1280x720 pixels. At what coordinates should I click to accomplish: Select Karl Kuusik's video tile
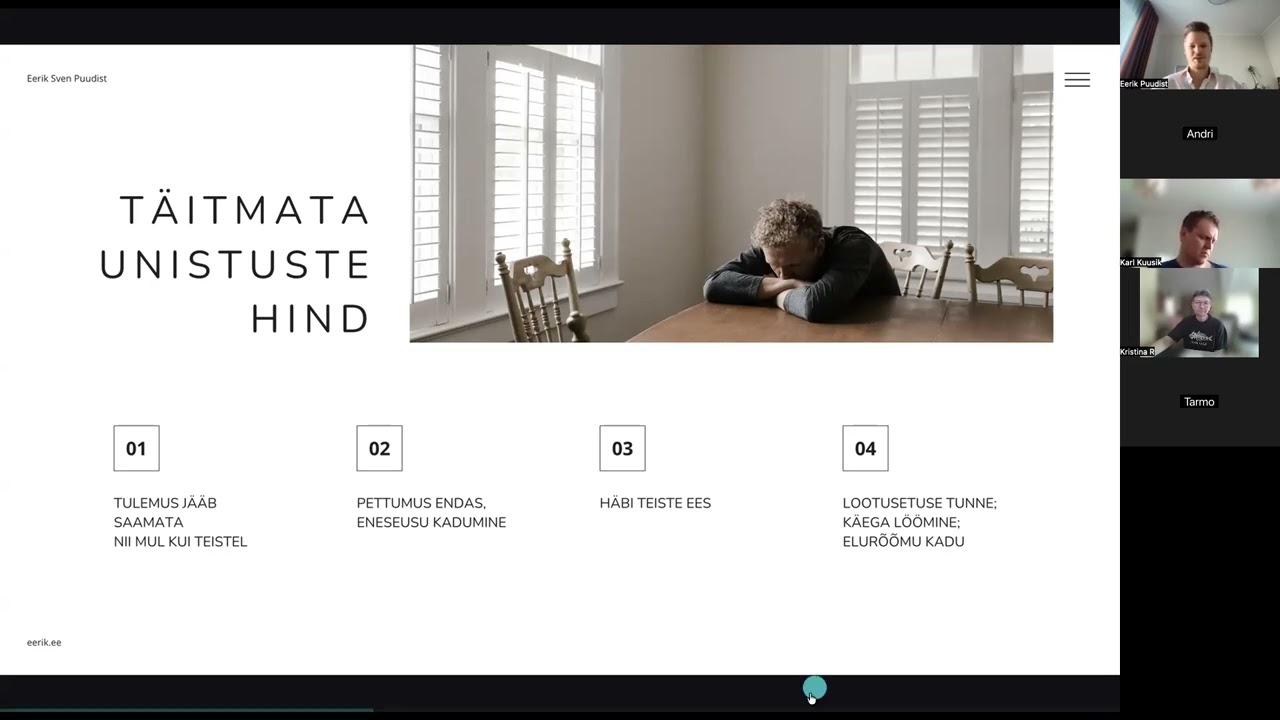[1200, 223]
